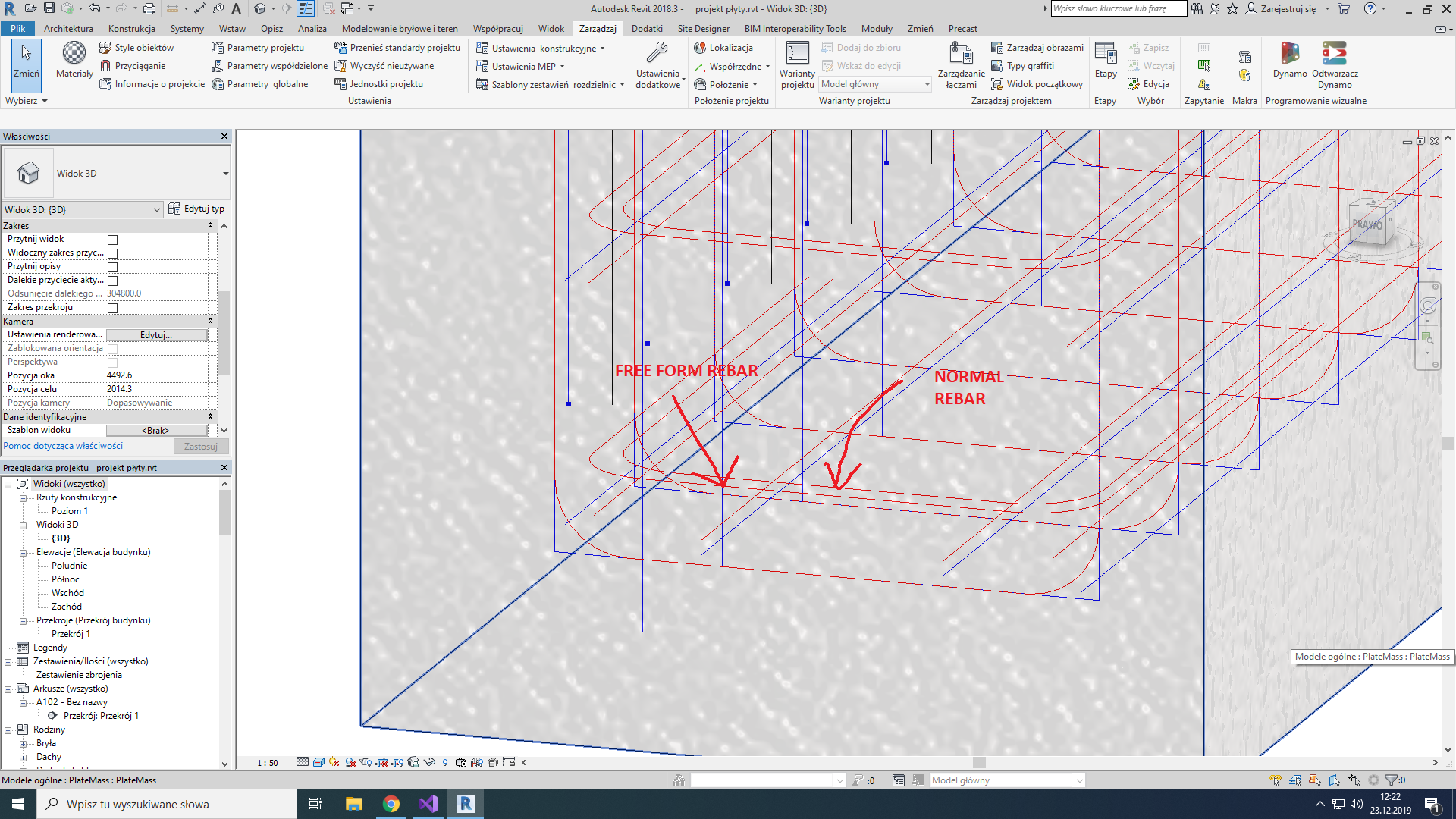Toggle Zakres przekroju checkbox
The width and height of the screenshot is (1456, 819).
pyautogui.click(x=112, y=308)
